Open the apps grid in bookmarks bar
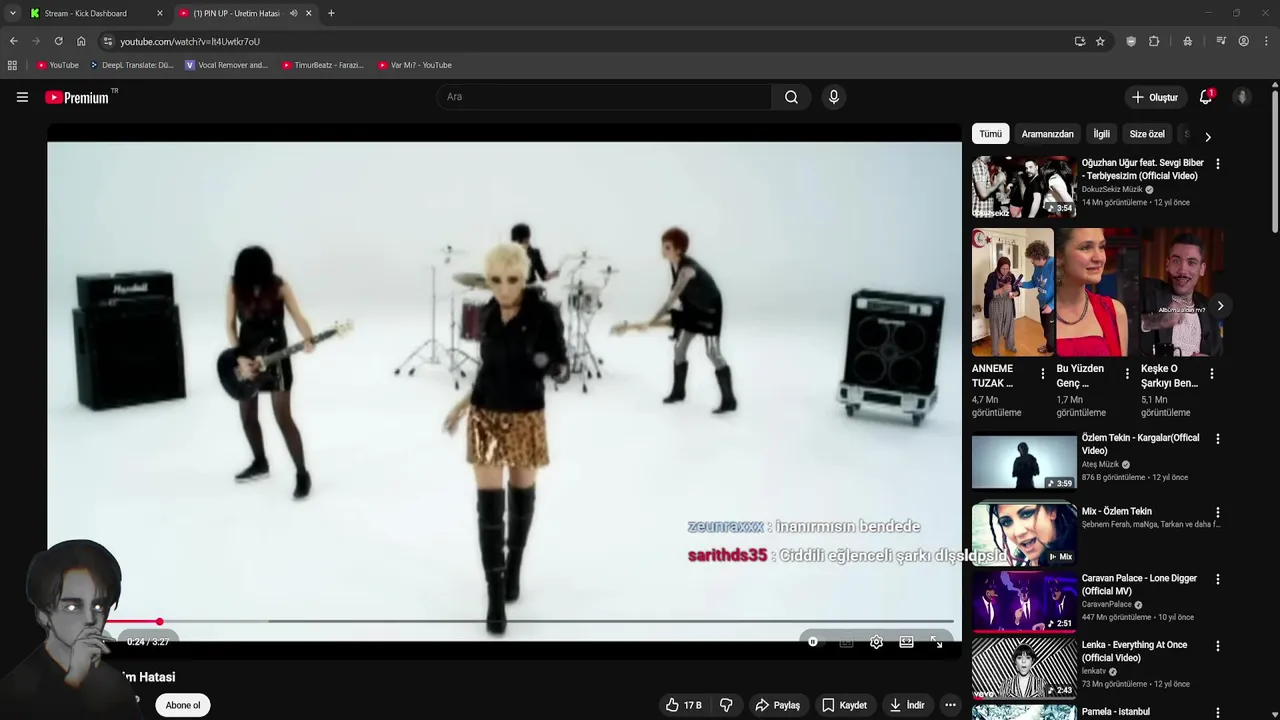The image size is (1280, 720). tap(12, 65)
